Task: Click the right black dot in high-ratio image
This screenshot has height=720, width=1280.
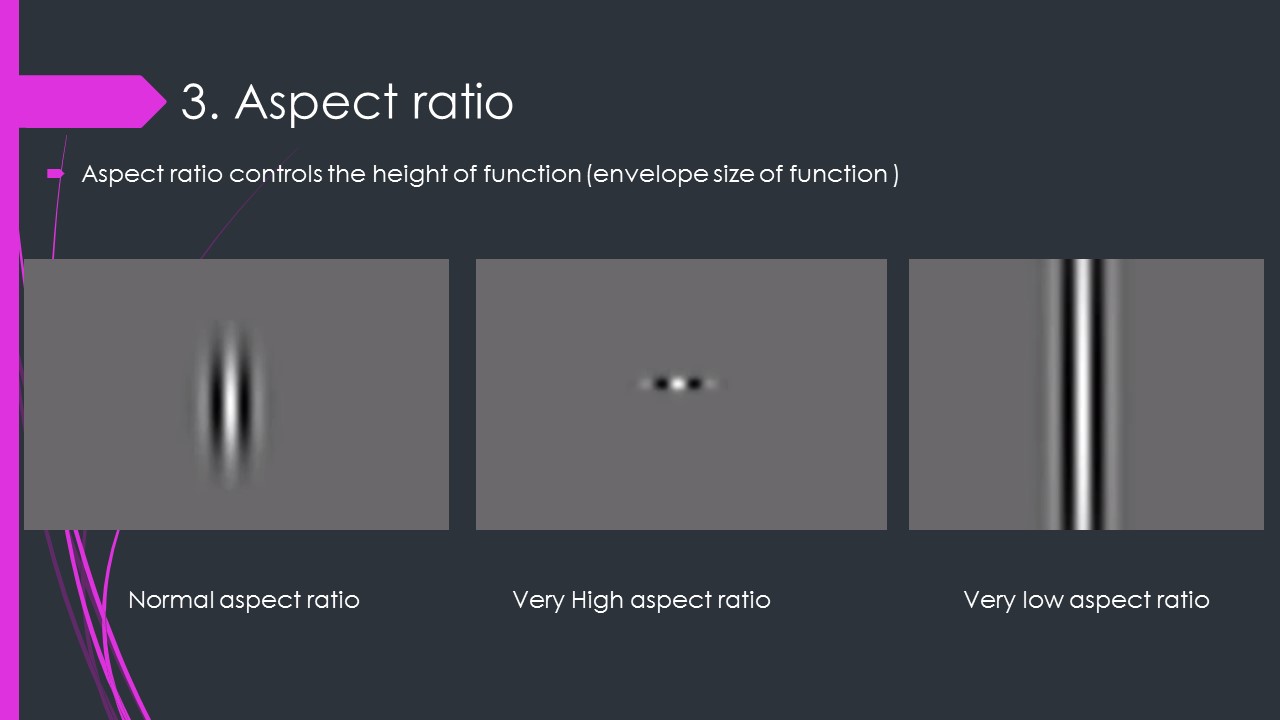Action: click(x=695, y=383)
